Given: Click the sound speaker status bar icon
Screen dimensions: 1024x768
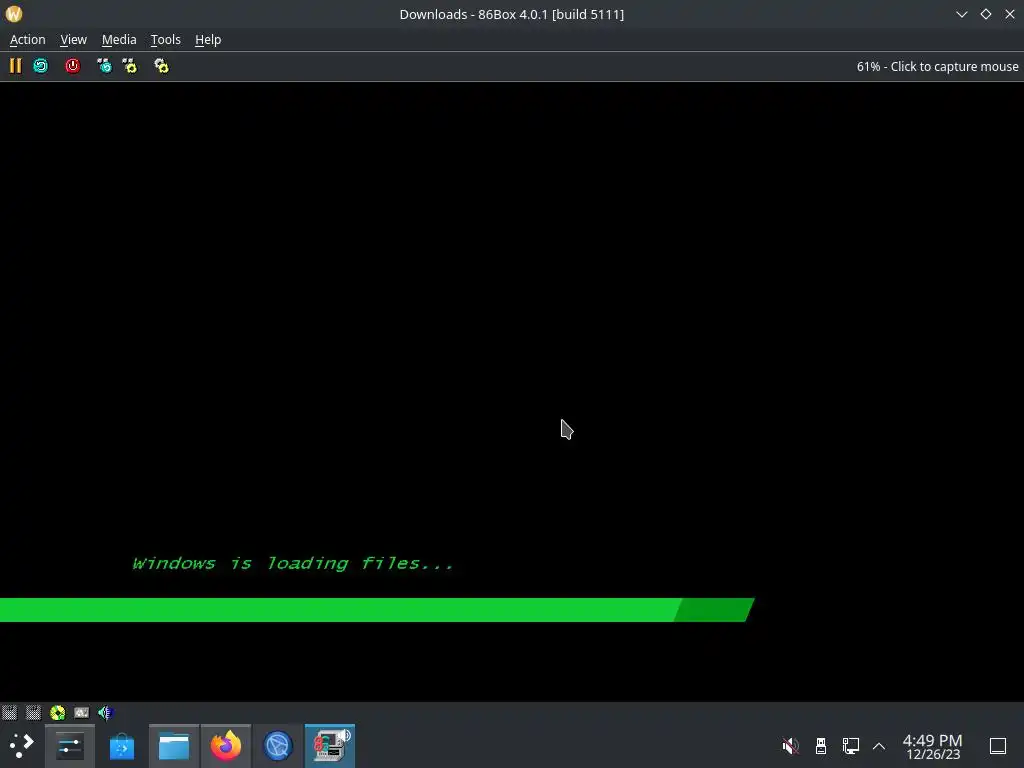Looking at the screenshot, I should [x=105, y=712].
